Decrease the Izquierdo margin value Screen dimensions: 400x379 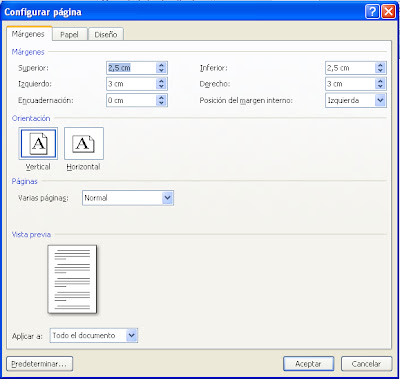pos(162,87)
